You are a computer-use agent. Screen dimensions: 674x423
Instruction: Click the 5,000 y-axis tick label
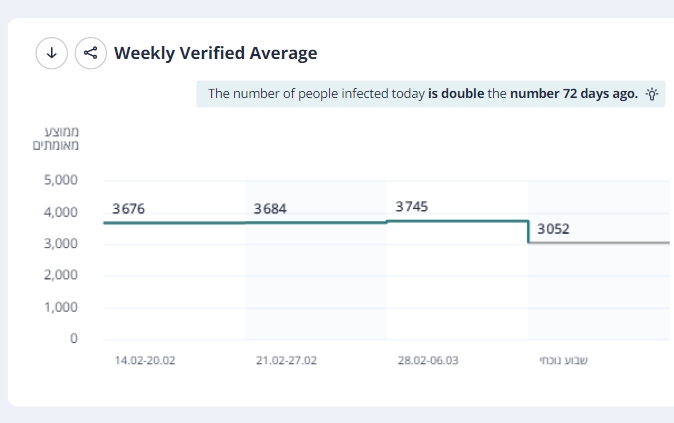[61, 180]
